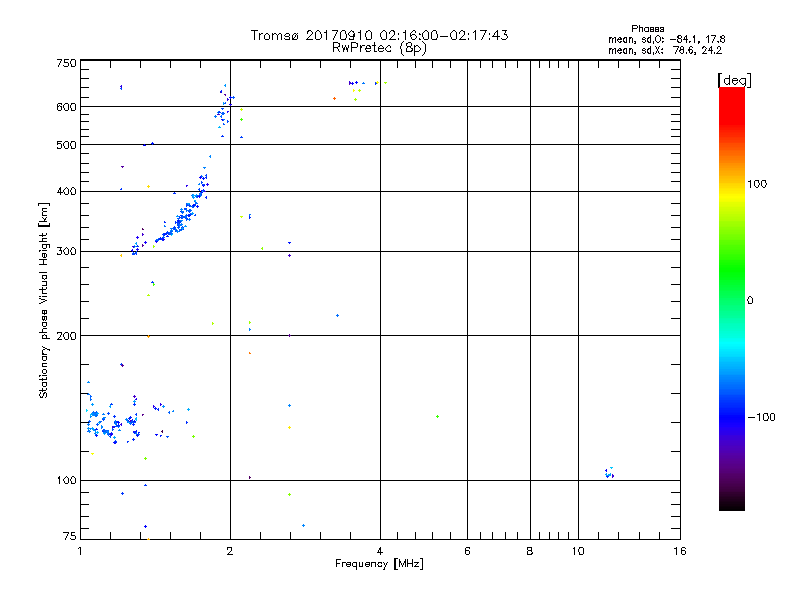Click the x-axis tick label '2'
This screenshot has width=800, height=600.
point(230,551)
